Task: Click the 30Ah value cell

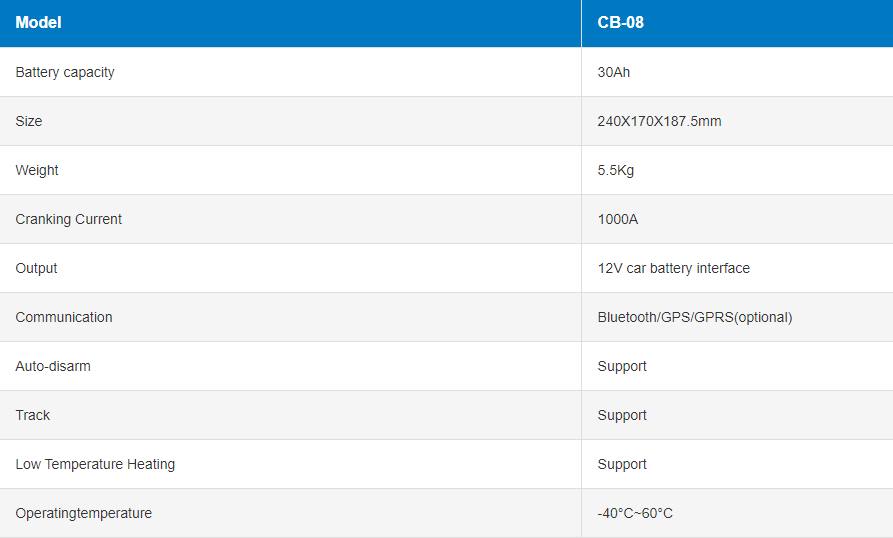Action: point(614,72)
